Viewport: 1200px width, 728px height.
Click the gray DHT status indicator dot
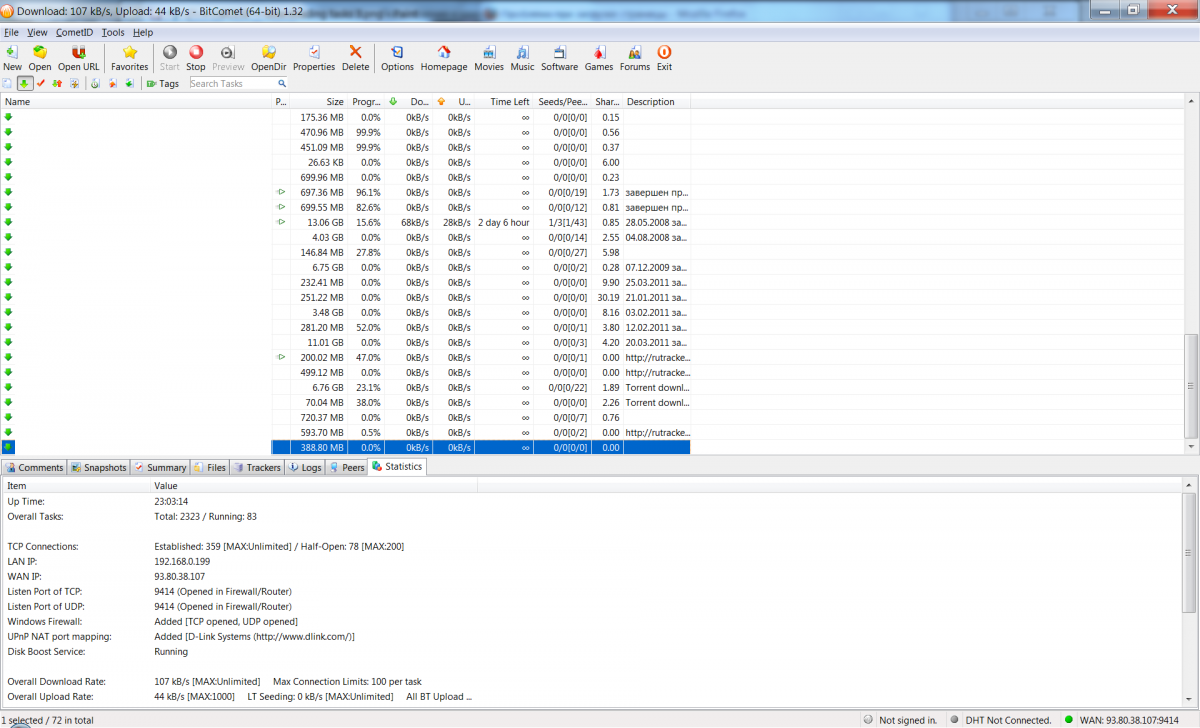[x=955, y=720]
